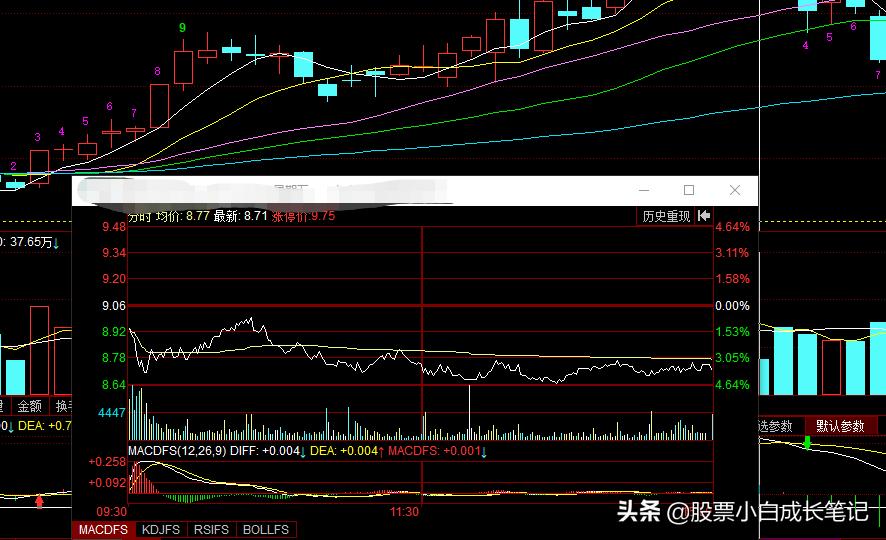Click the 8.64 price axis label
The width and height of the screenshot is (886, 540).
[114, 385]
